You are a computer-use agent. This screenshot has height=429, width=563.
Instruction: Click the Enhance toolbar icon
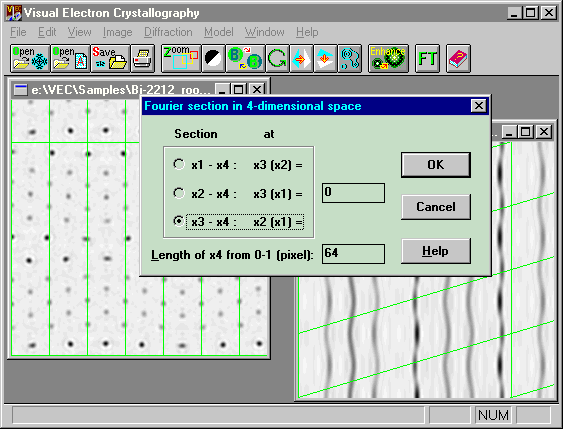coord(388,59)
